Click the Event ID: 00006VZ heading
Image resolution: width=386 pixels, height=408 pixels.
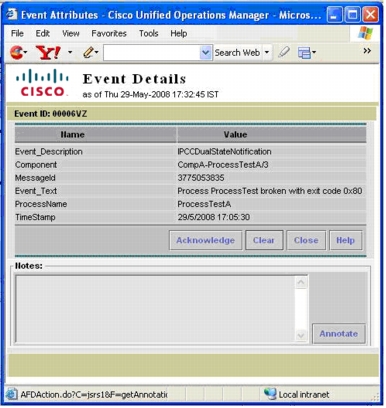coord(51,114)
